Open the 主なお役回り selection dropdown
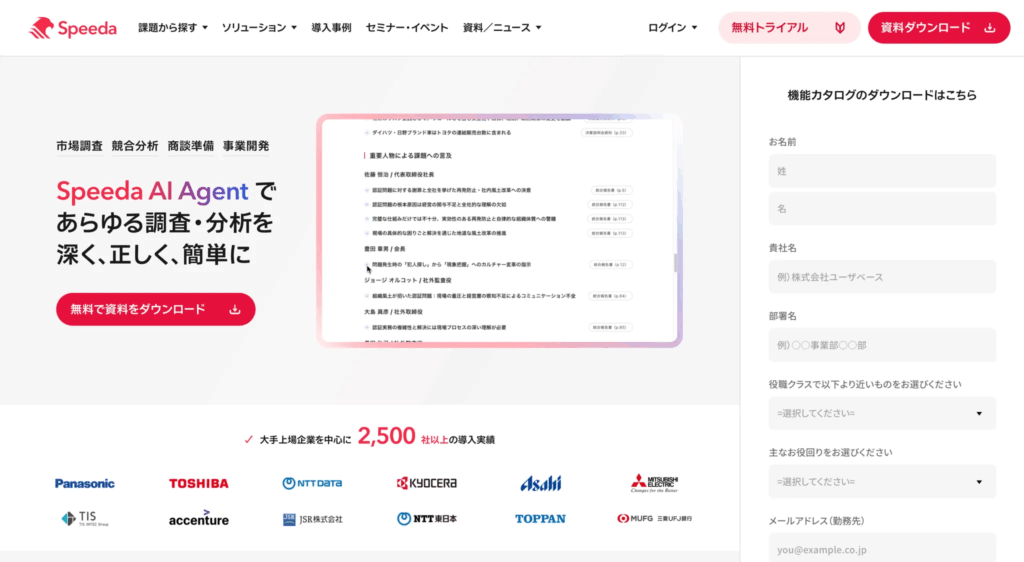Screen dimensions: 1024x562 [x=881, y=481]
